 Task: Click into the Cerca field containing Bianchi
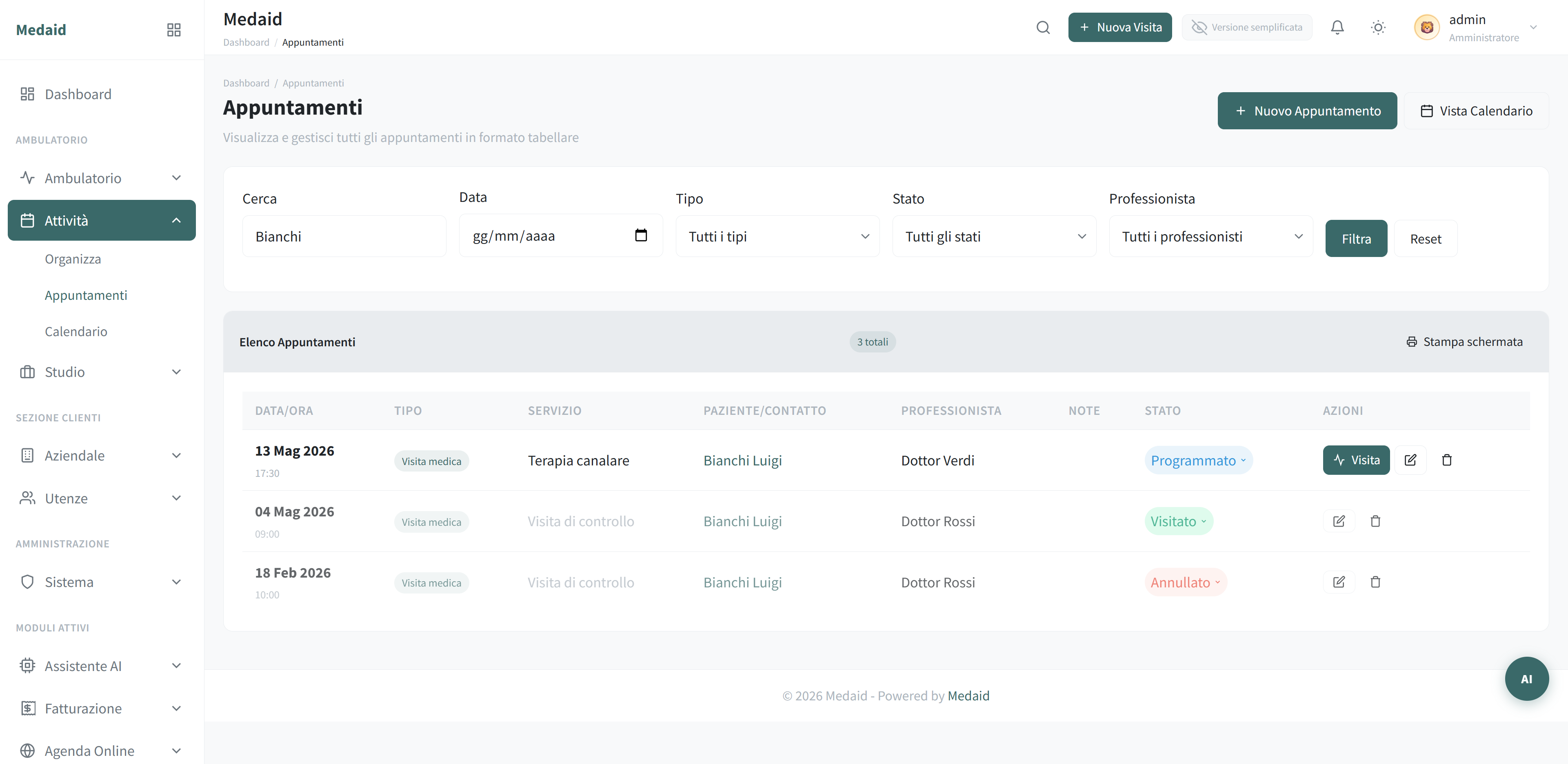[344, 237]
